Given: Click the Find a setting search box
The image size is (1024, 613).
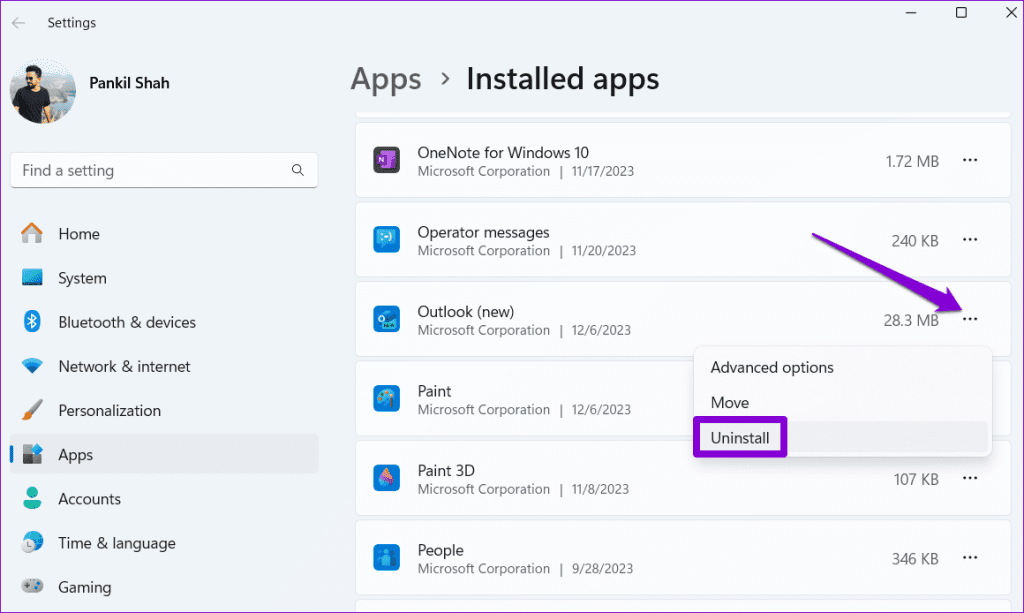Looking at the screenshot, I should pyautogui.click(x=163, y=170).
